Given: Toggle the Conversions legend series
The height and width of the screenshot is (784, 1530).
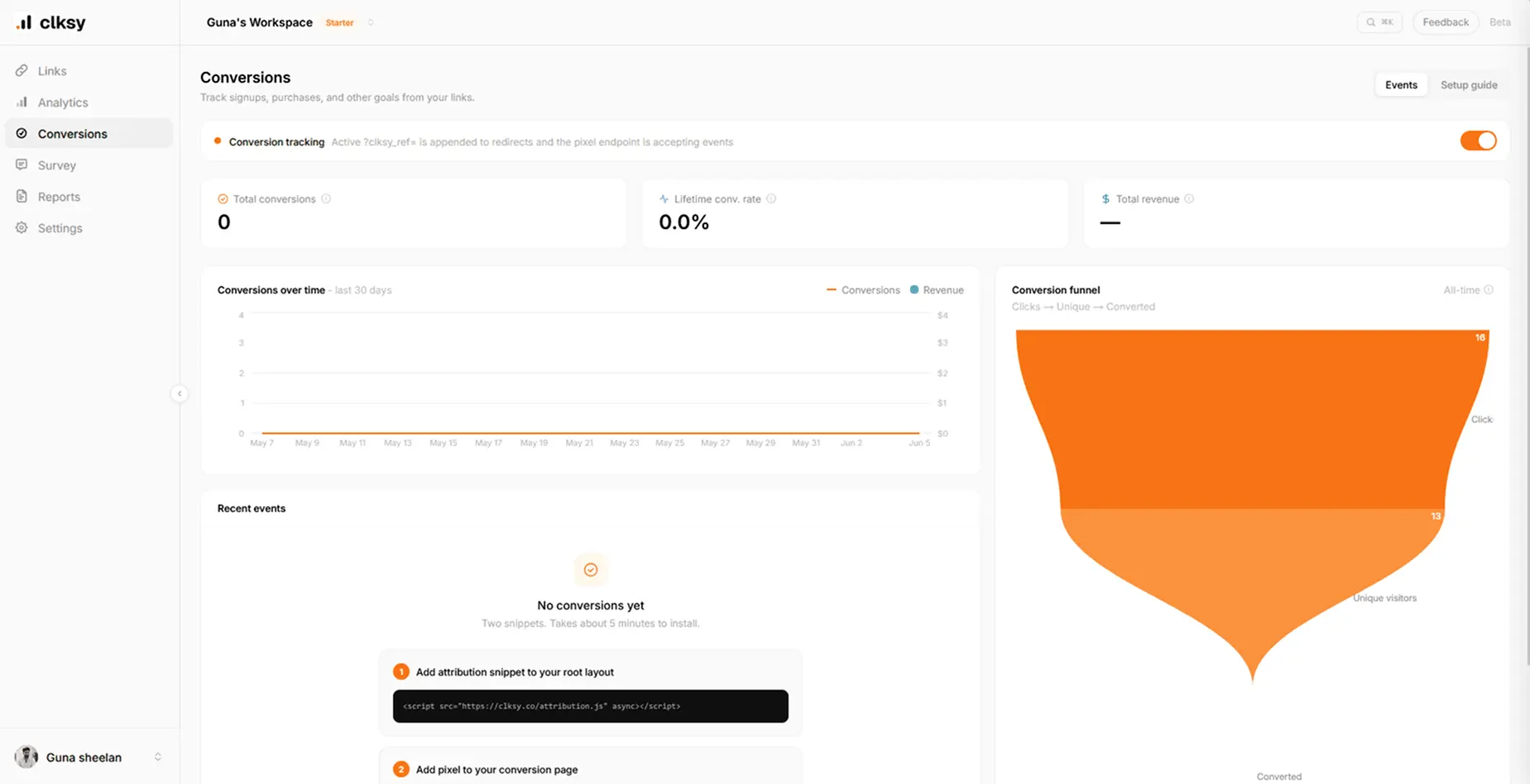Looking at the screenshot, I should (863, 290).
